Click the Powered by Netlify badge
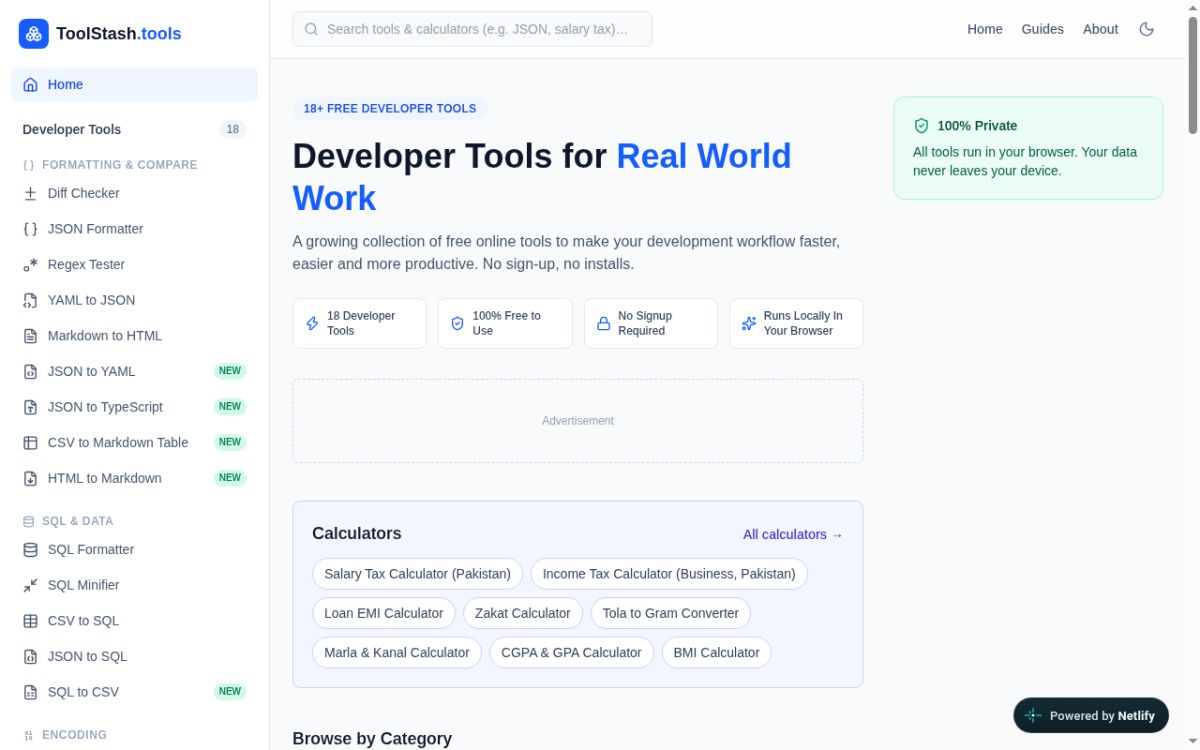The width and height of the screenshot is (1200, 750). click(x=1091, y=716)
